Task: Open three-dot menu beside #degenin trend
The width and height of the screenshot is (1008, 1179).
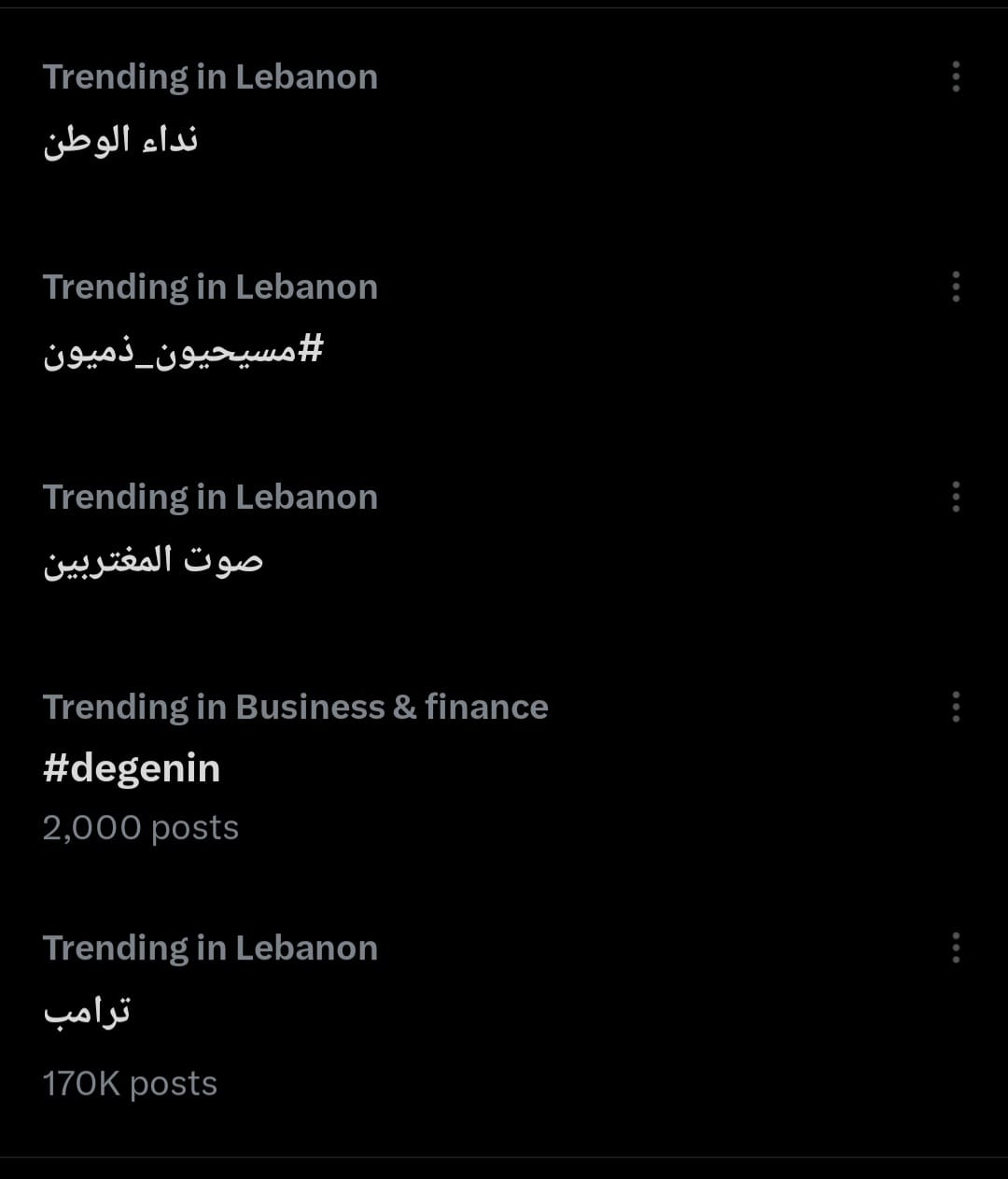Action: (x=956, y=707)
